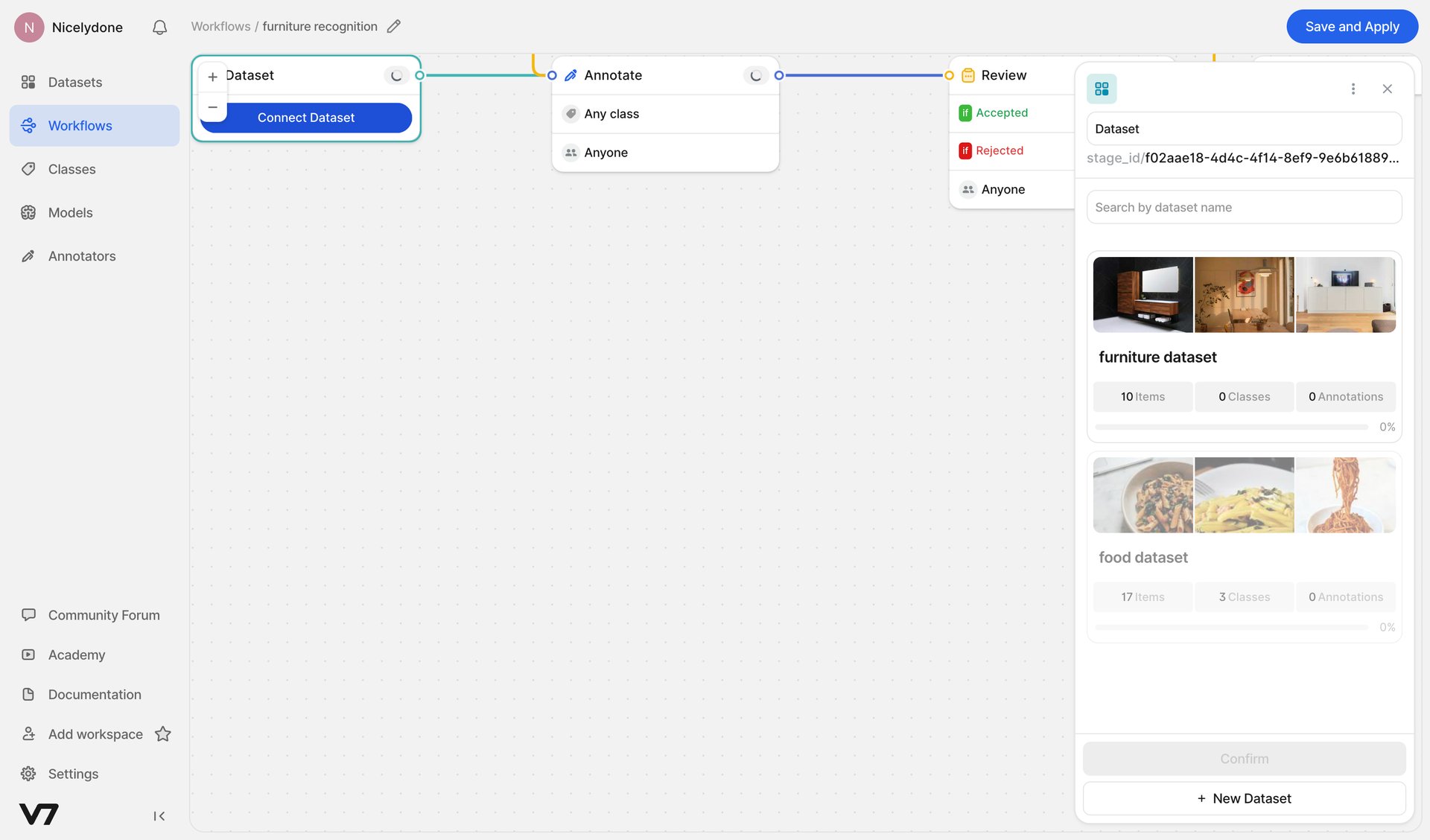The height and width of the screenshot is (840, 1430).
Task: Click the Classes tag icon in the sidebar
Action: click(x=28, y=169)
